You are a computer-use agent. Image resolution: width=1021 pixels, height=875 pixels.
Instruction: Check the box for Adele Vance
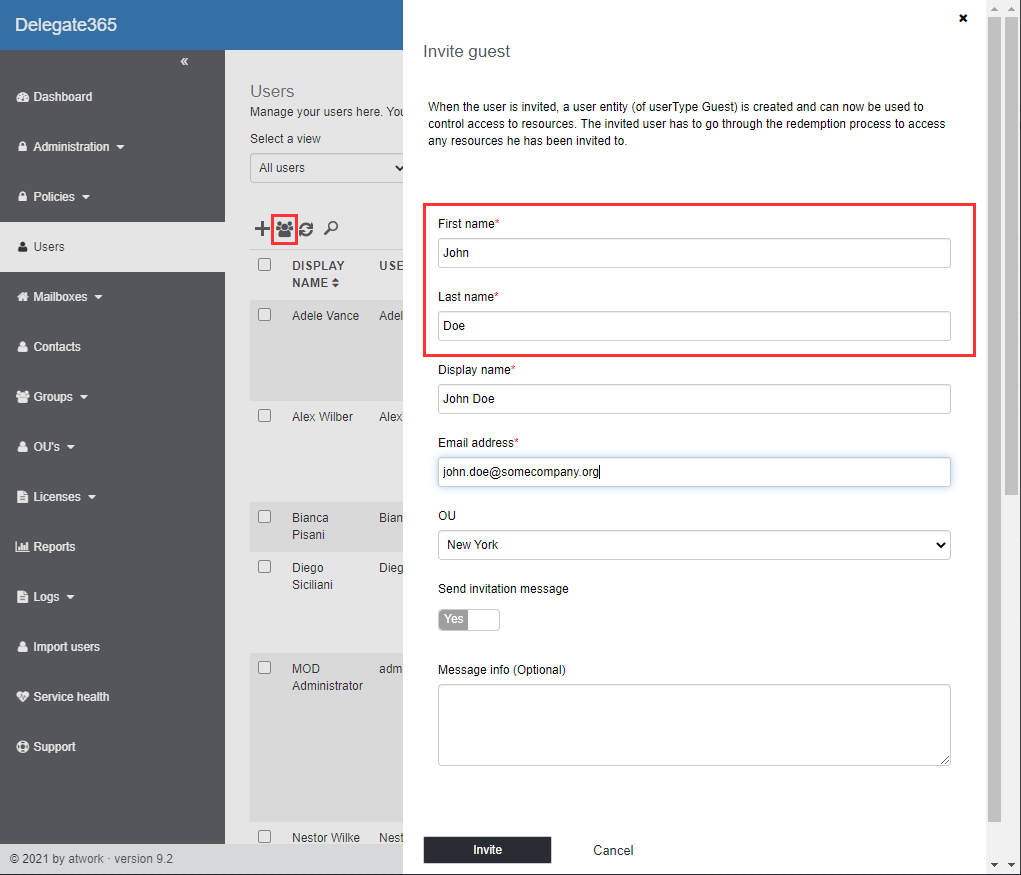click(x=265, y=315)
